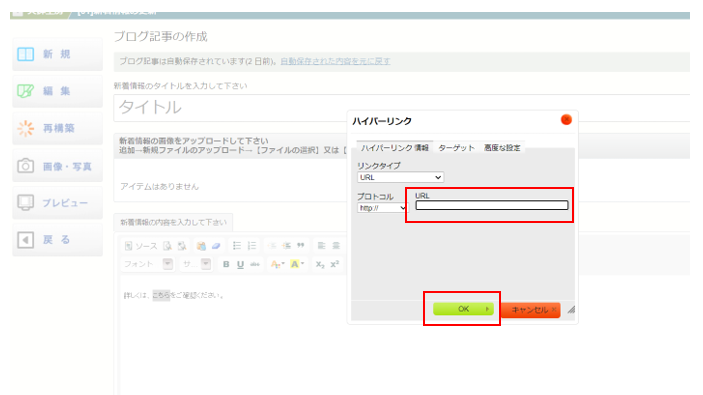The image size is (703, 395).
Task: Switch to ハイパーリンク情報 tab
Action: [395, 148]
